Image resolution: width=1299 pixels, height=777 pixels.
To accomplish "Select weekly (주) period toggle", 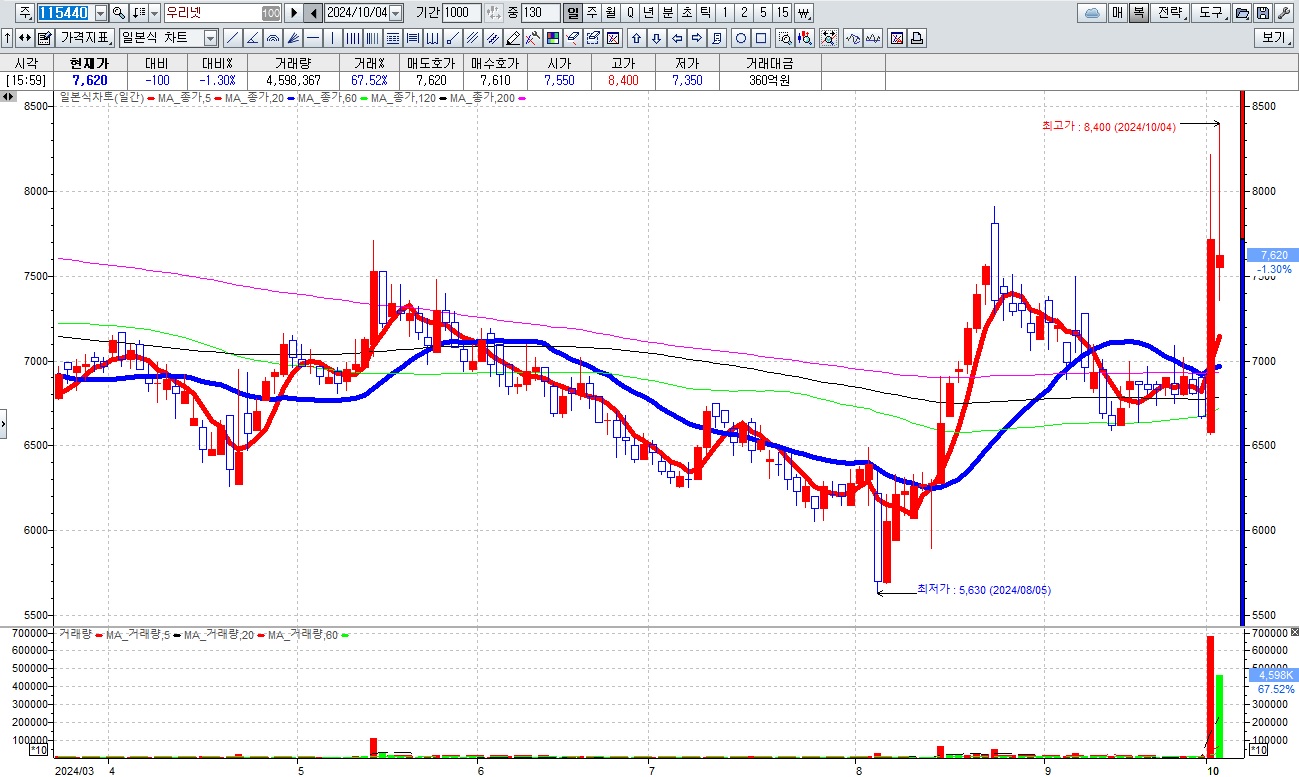I will click(592, 13).
